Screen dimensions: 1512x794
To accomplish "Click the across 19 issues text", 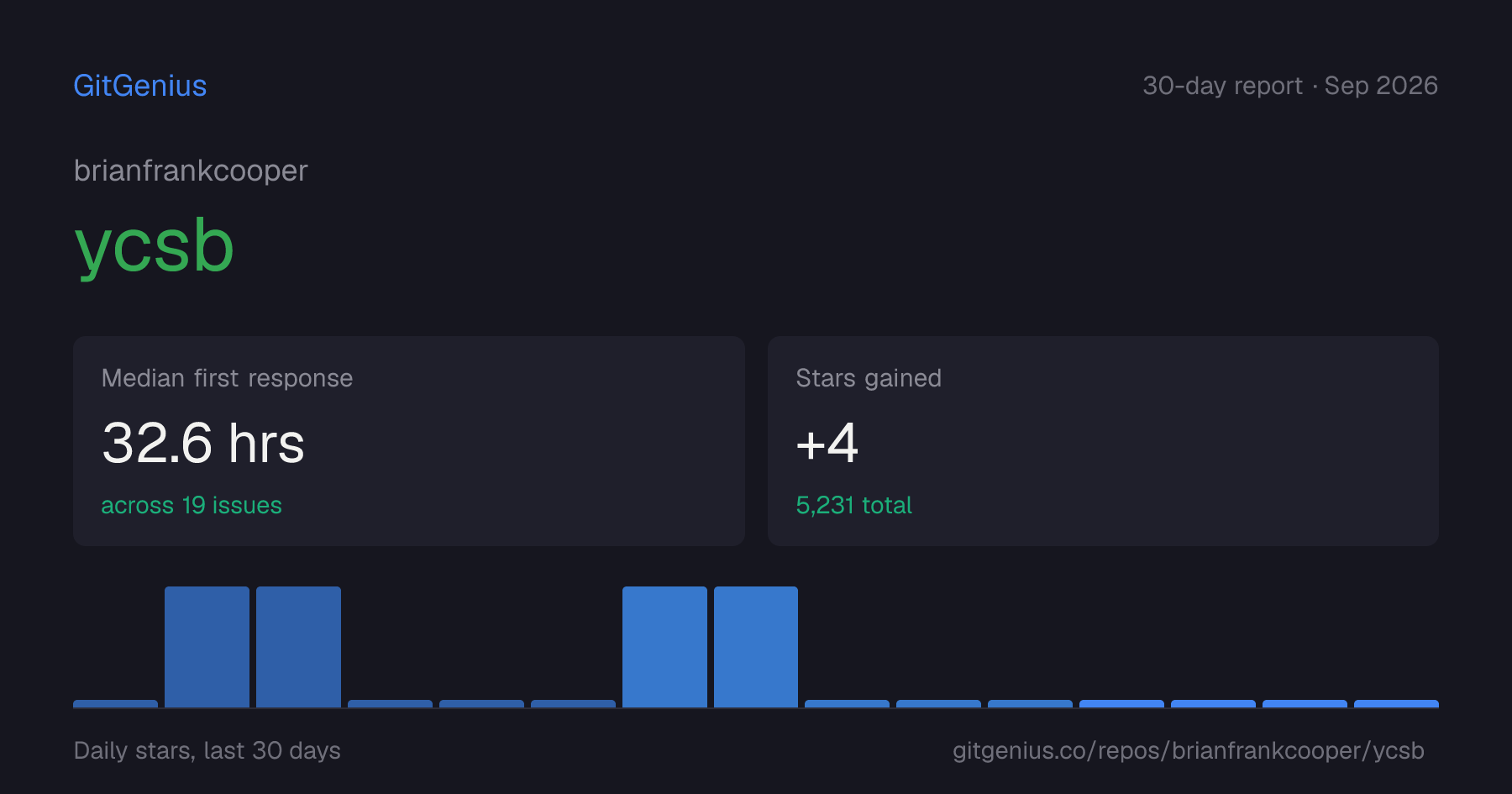I will (x=192, y=505).
